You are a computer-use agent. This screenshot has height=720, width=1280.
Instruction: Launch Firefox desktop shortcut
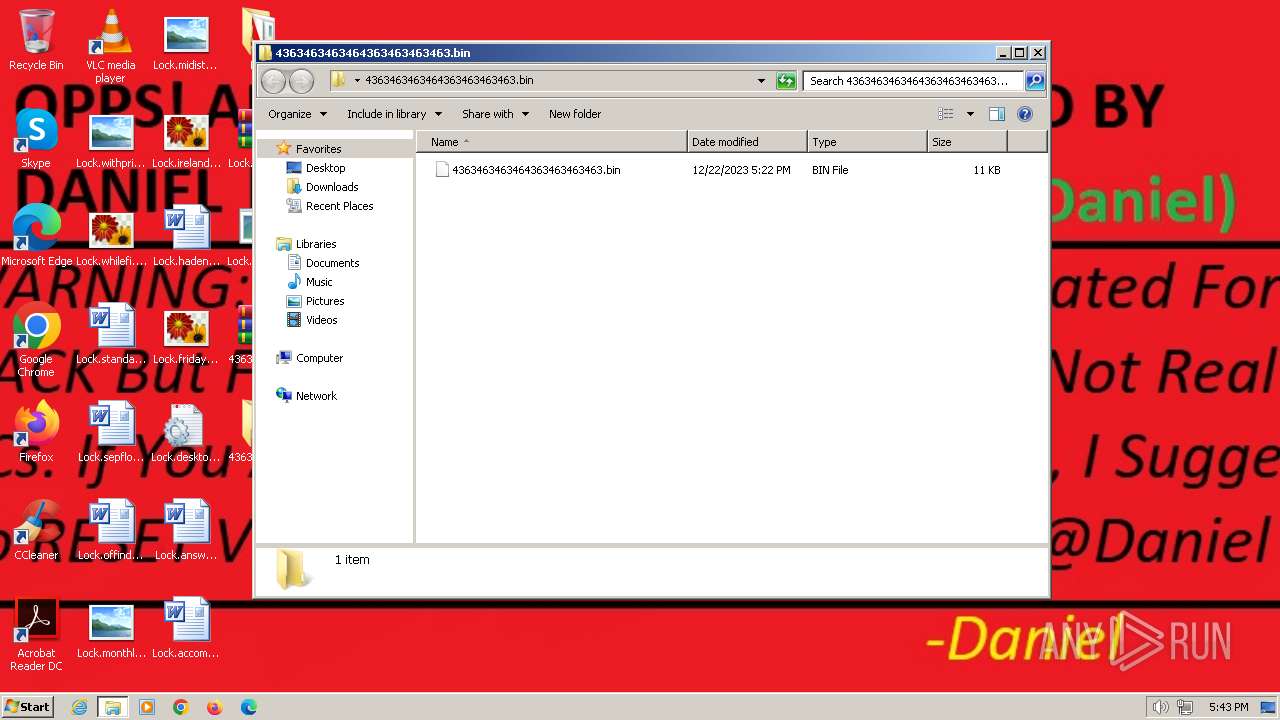[36, 432]
